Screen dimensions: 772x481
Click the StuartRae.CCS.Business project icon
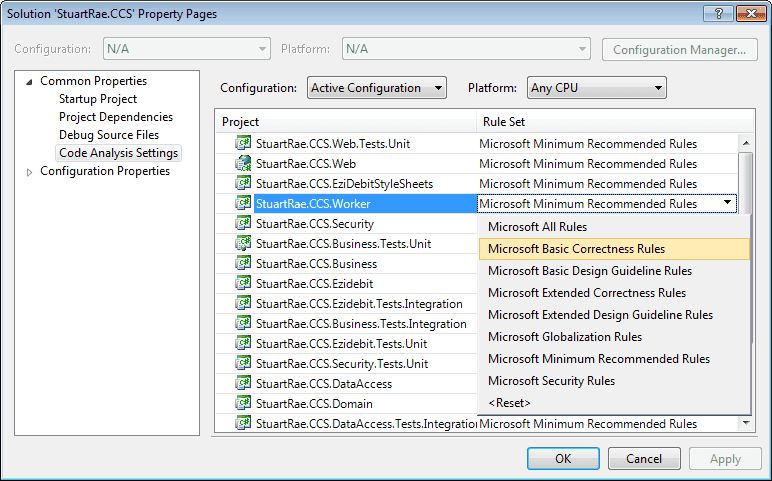pyautogui.click(x=242, y=264)
